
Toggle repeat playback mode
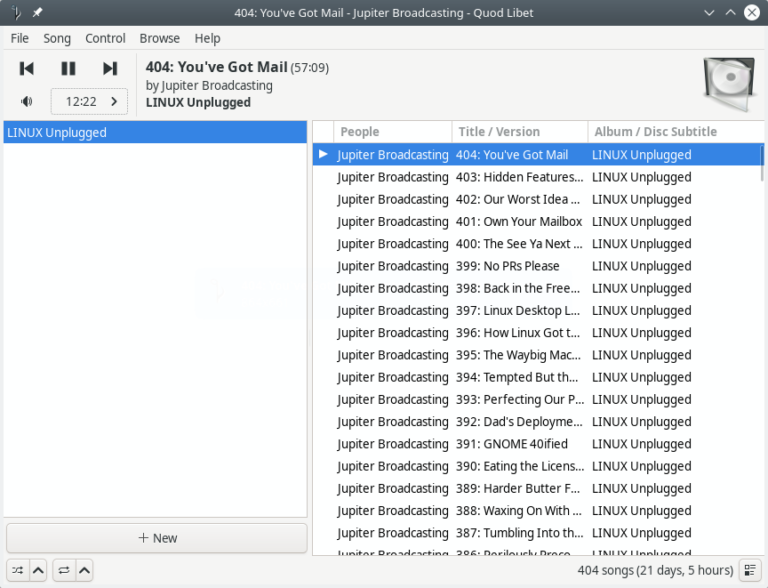[64, 570]
